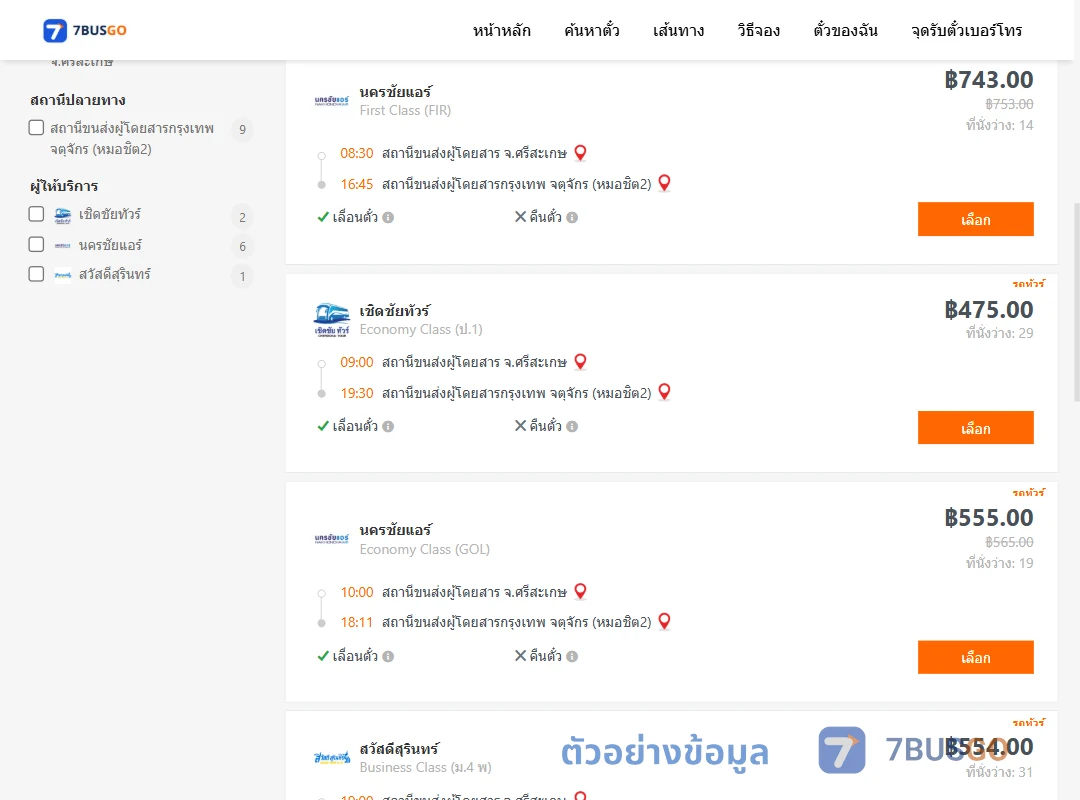
Task: Show คืนตั๋ว info icon on ฿743 trip
Action: [x=572, y=218]
